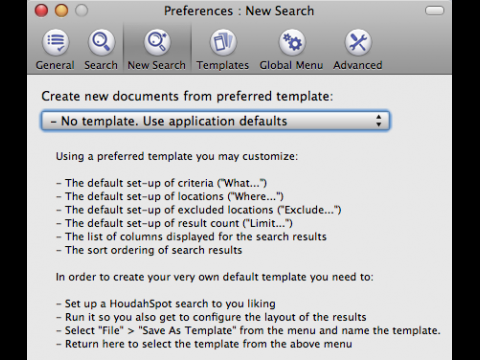Open the Search preferences magnifier icon
This screenshot has width=480, height=360.
[x=101, y=43]
